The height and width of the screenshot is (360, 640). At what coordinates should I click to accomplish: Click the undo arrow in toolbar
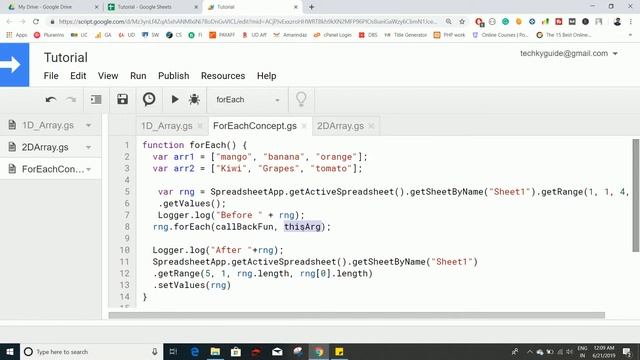(x=51, y=100)
